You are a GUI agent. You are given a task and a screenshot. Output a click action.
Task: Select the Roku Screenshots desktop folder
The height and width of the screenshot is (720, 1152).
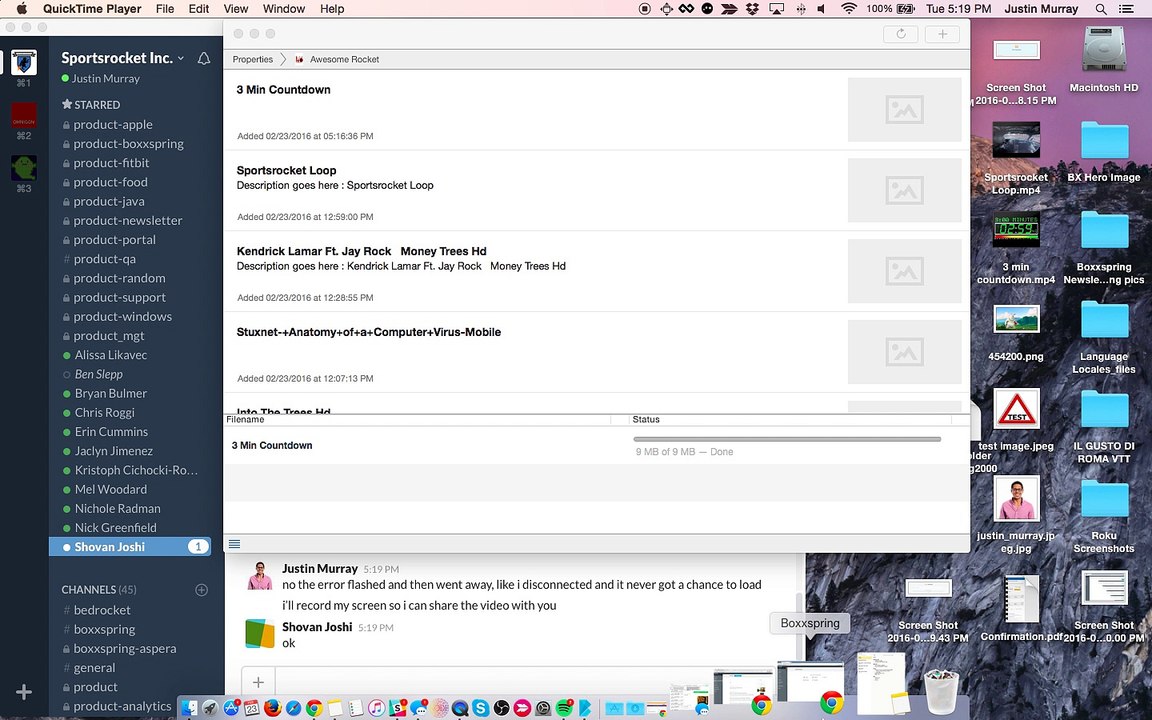1104,516
